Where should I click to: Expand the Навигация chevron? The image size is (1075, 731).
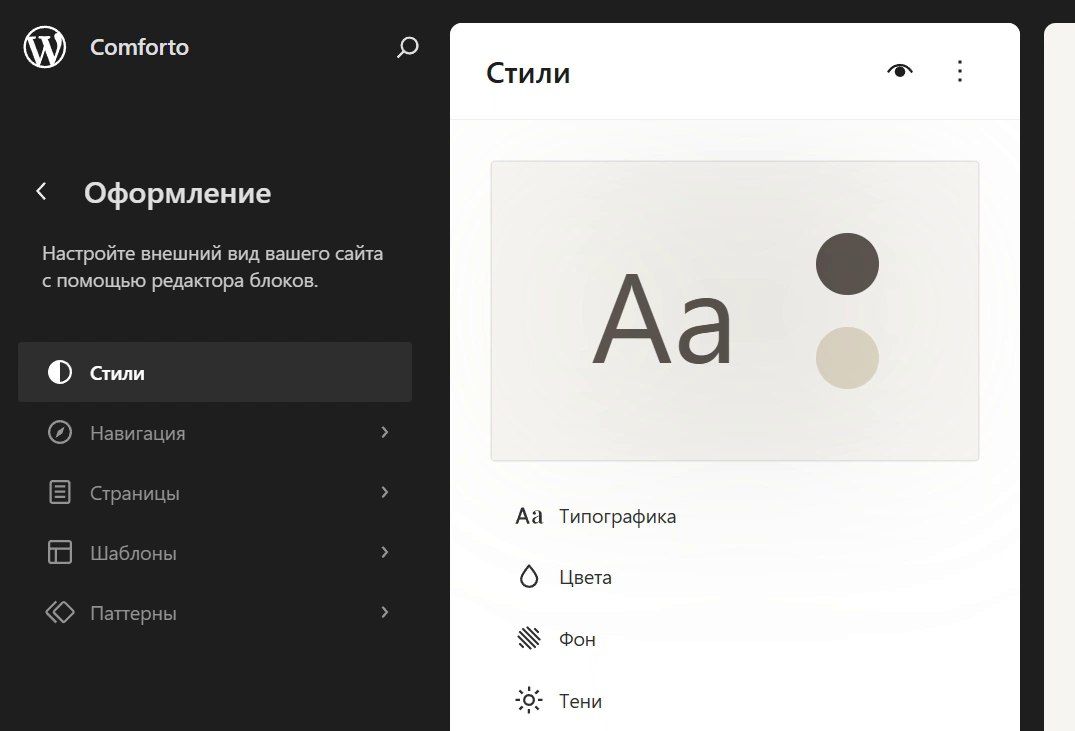(385, 432)
